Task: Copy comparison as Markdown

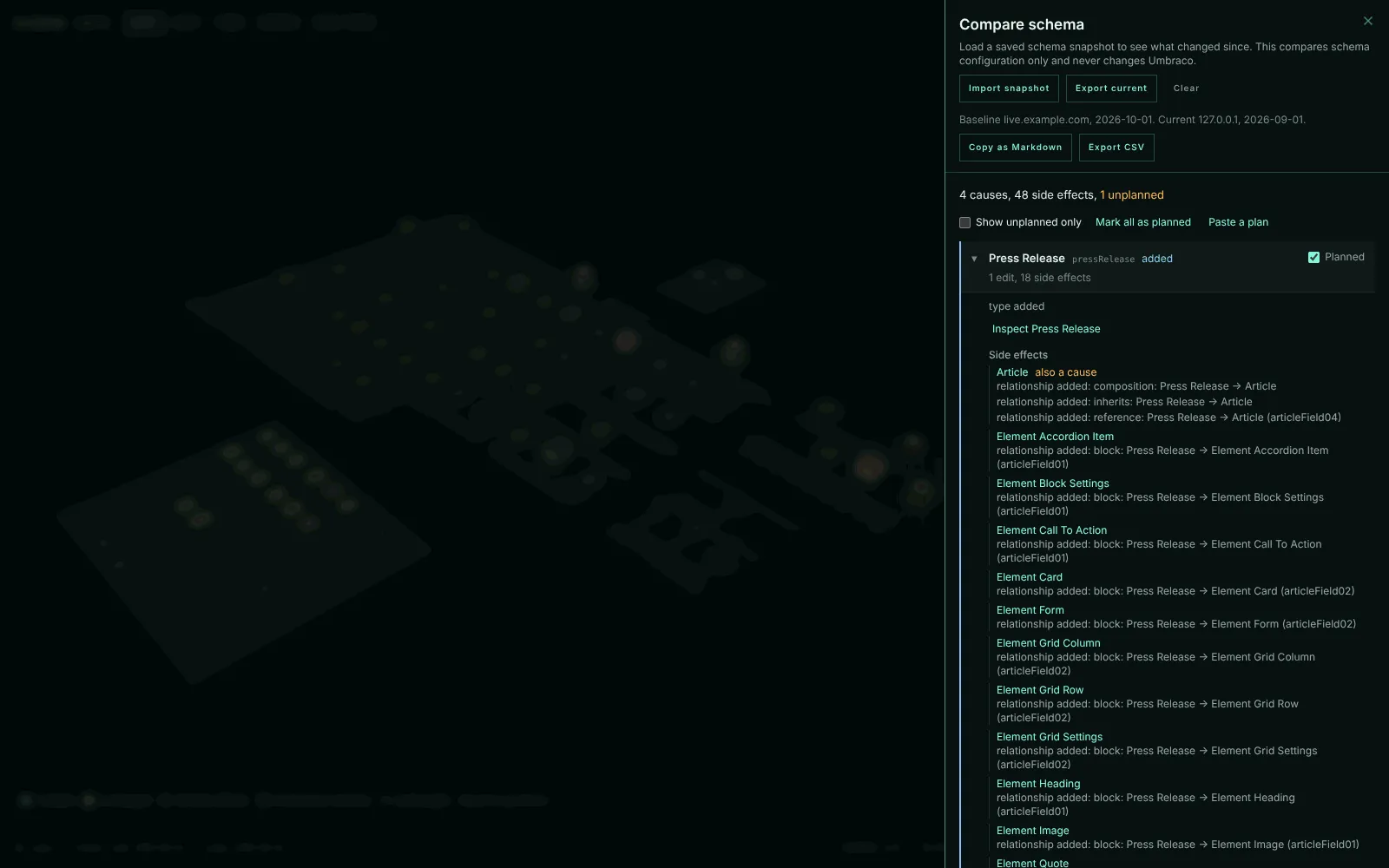Action: [1015, 148]
